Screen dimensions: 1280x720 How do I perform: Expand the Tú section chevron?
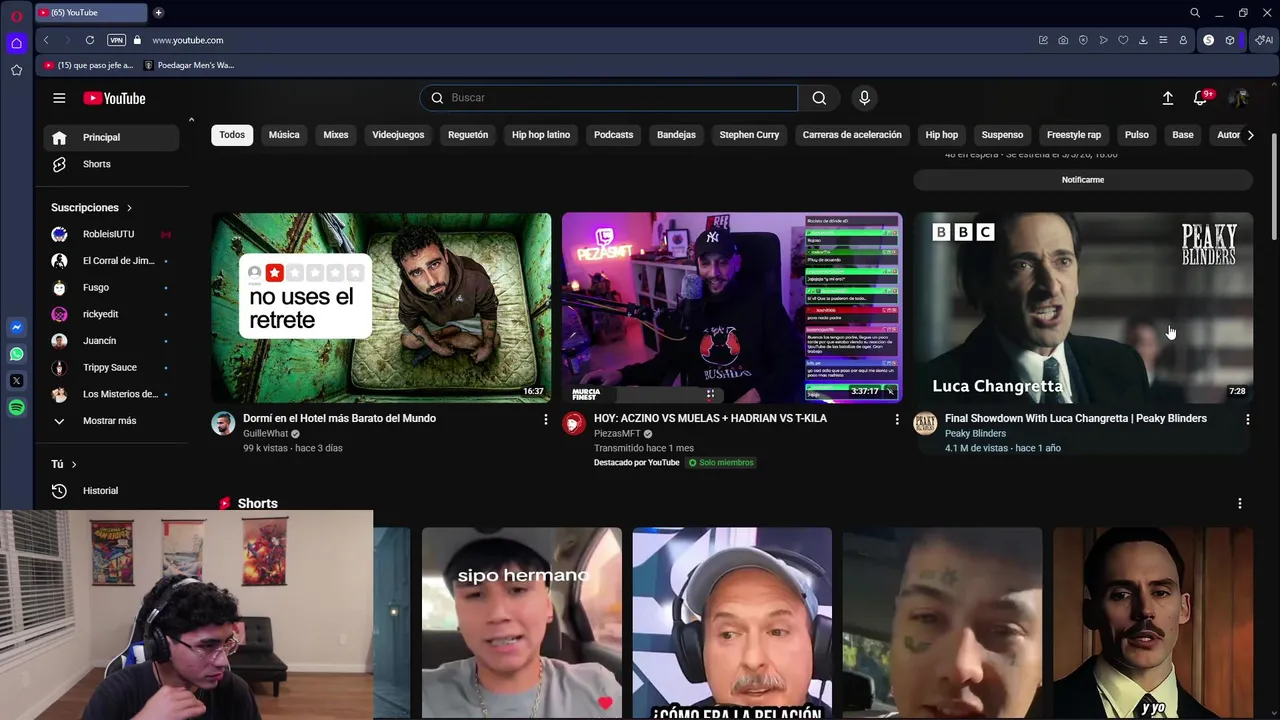point(74,464)
